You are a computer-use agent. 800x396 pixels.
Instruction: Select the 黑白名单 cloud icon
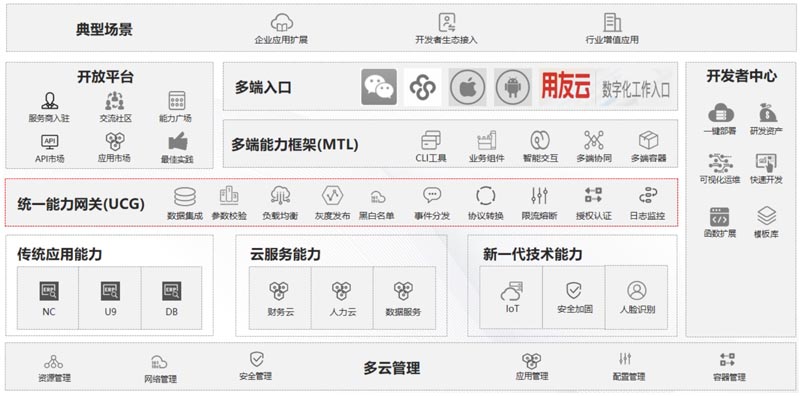pyautogui.click(x=378, y=197)
